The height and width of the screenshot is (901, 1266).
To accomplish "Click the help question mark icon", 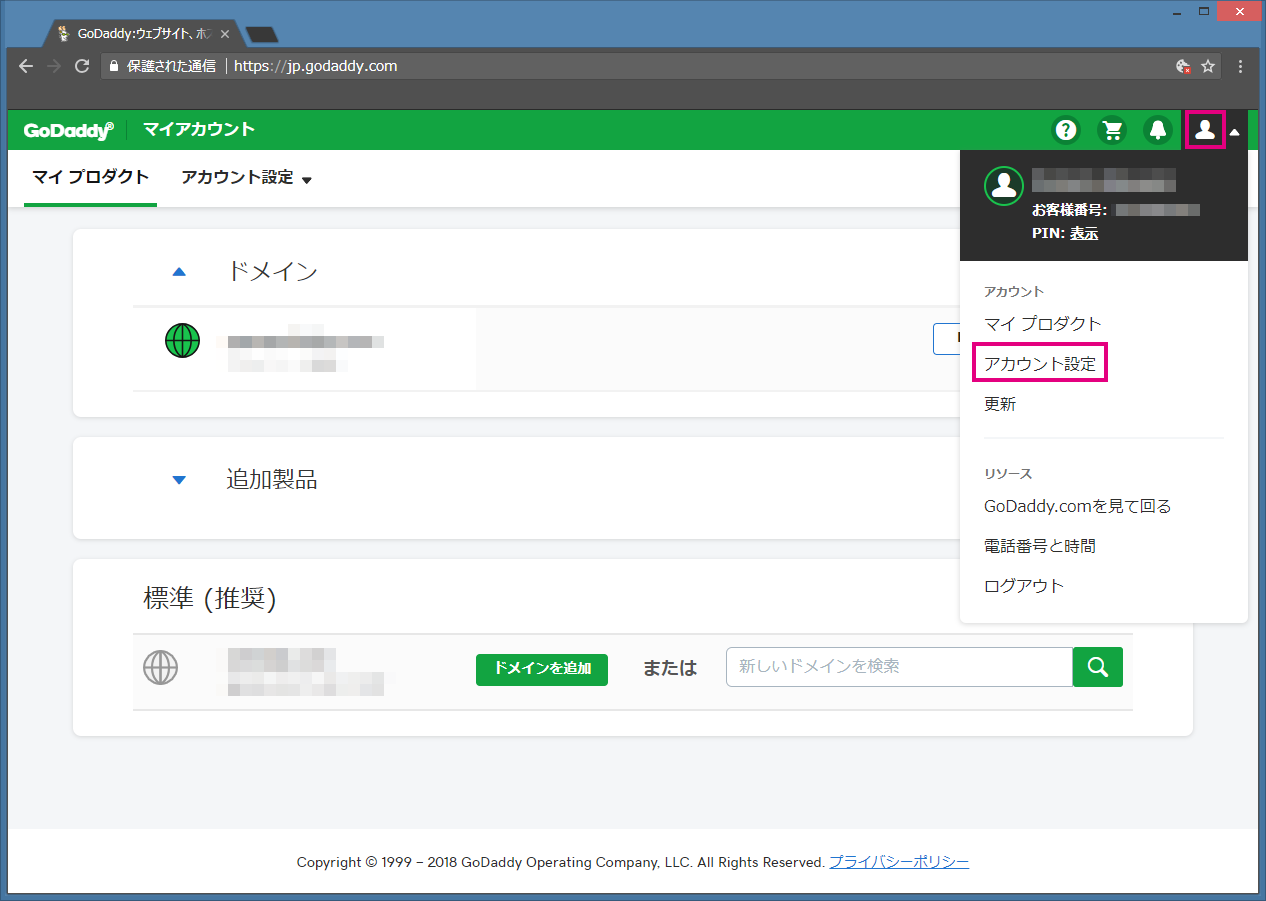I will pyautogui.click(x=1066, y=130).
